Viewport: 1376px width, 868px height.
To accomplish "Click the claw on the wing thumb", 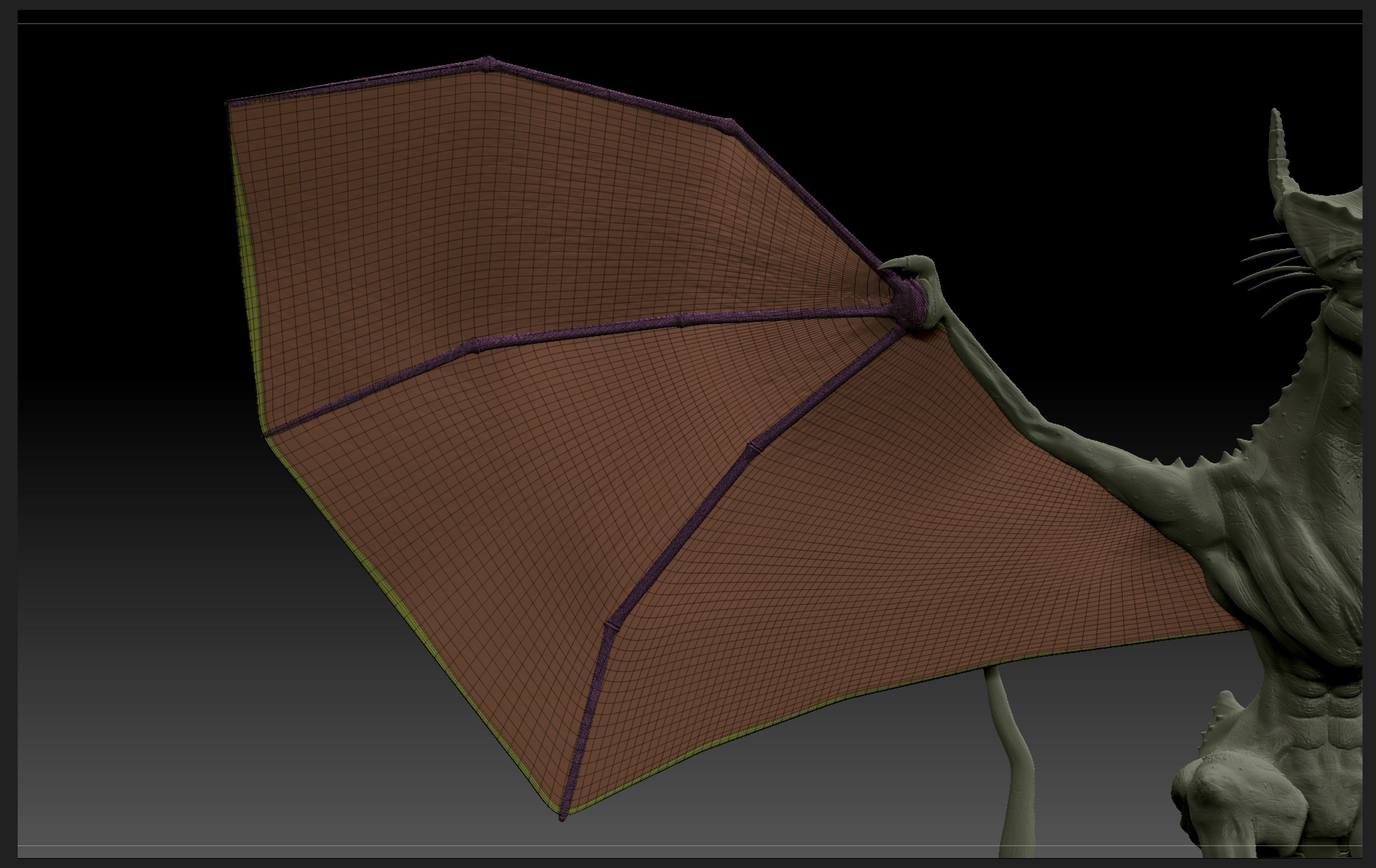I will click(896, 264).
